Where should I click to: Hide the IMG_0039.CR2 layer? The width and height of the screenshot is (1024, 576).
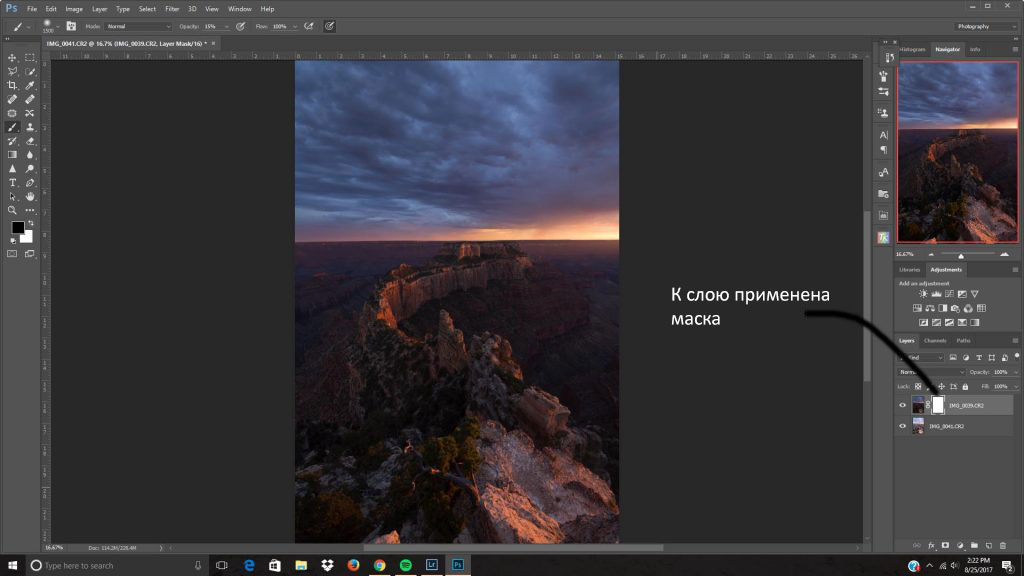[903, 406]
